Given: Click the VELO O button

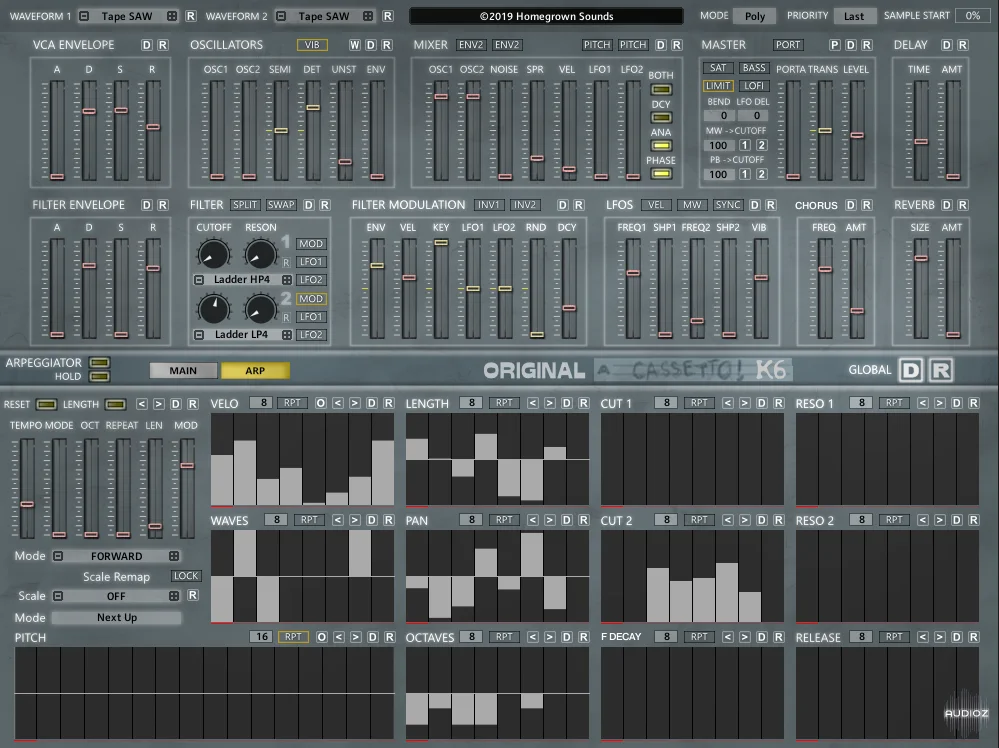Looking at the screenshot, I should coord(320,403).
